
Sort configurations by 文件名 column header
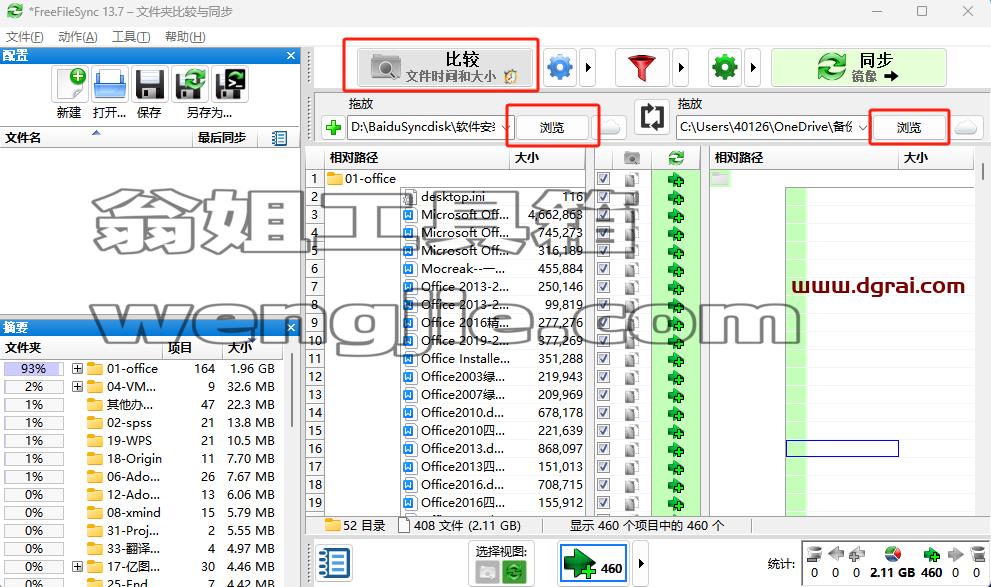click(95, 138)
